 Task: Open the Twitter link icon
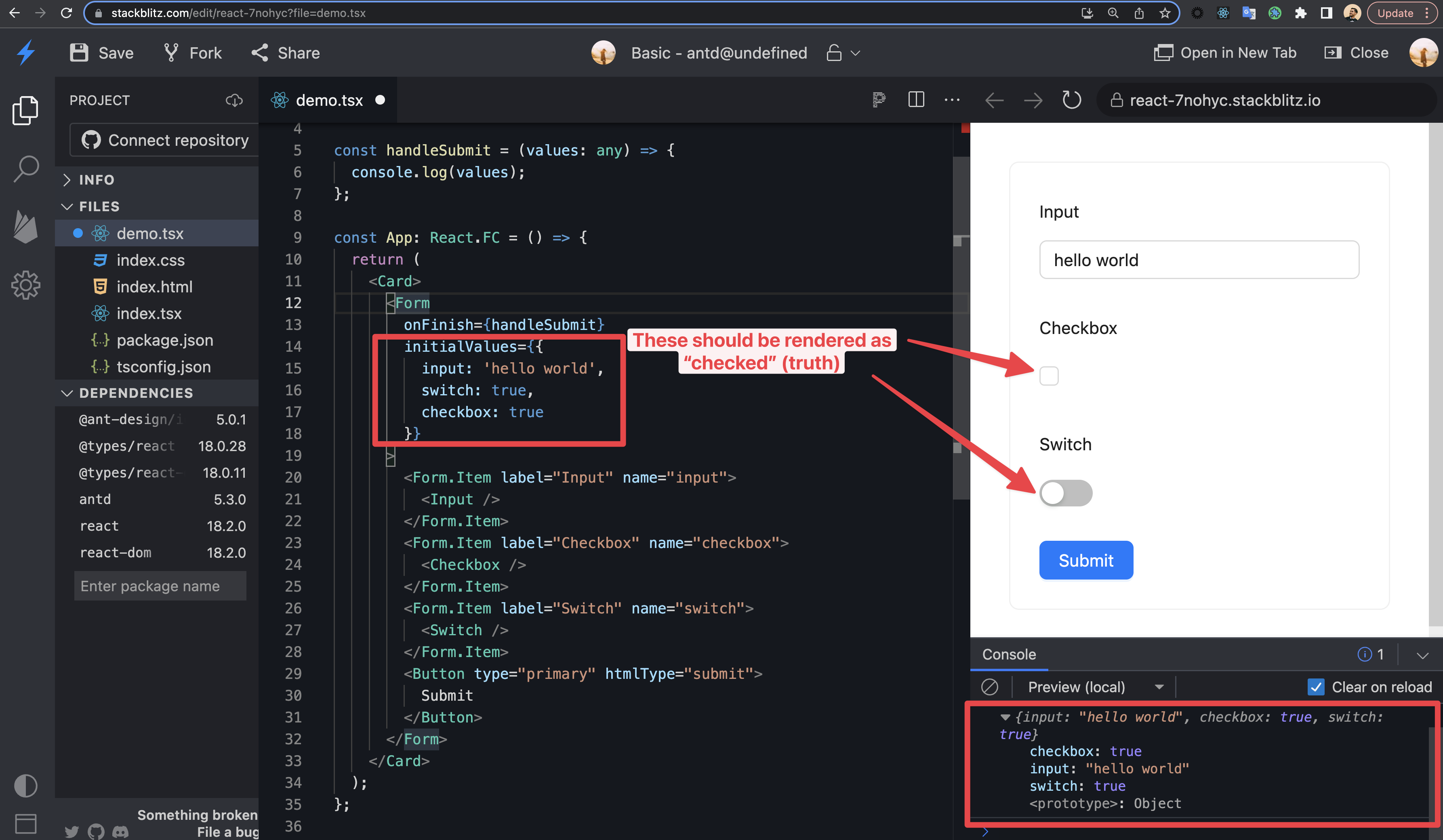tap(72, 832)
